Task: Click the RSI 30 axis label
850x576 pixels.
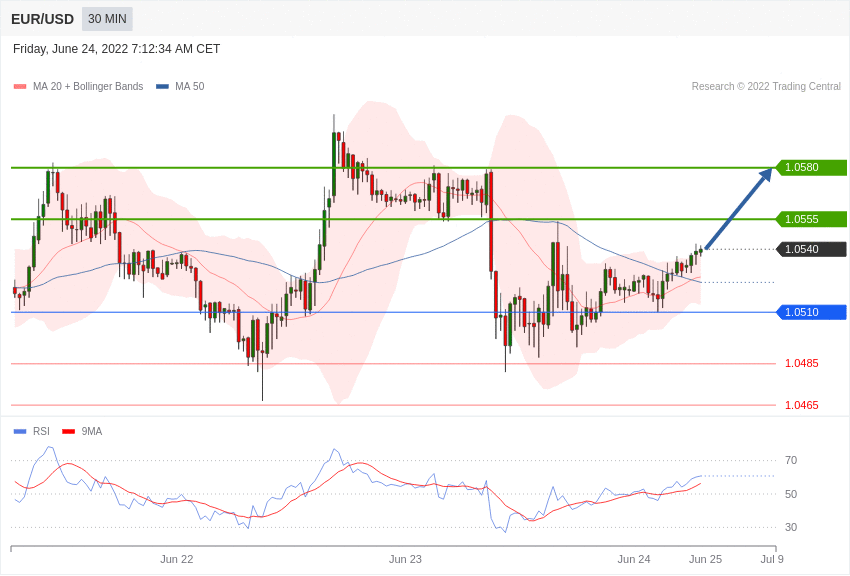Action: pos(791,527)
